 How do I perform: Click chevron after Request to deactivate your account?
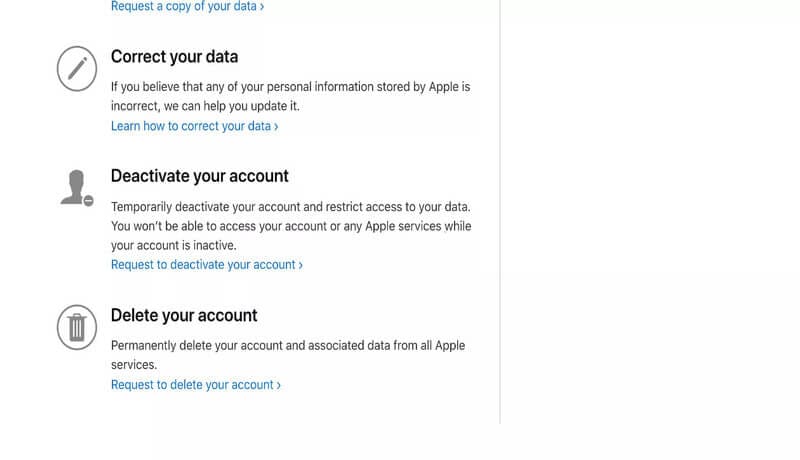[300, 265]
